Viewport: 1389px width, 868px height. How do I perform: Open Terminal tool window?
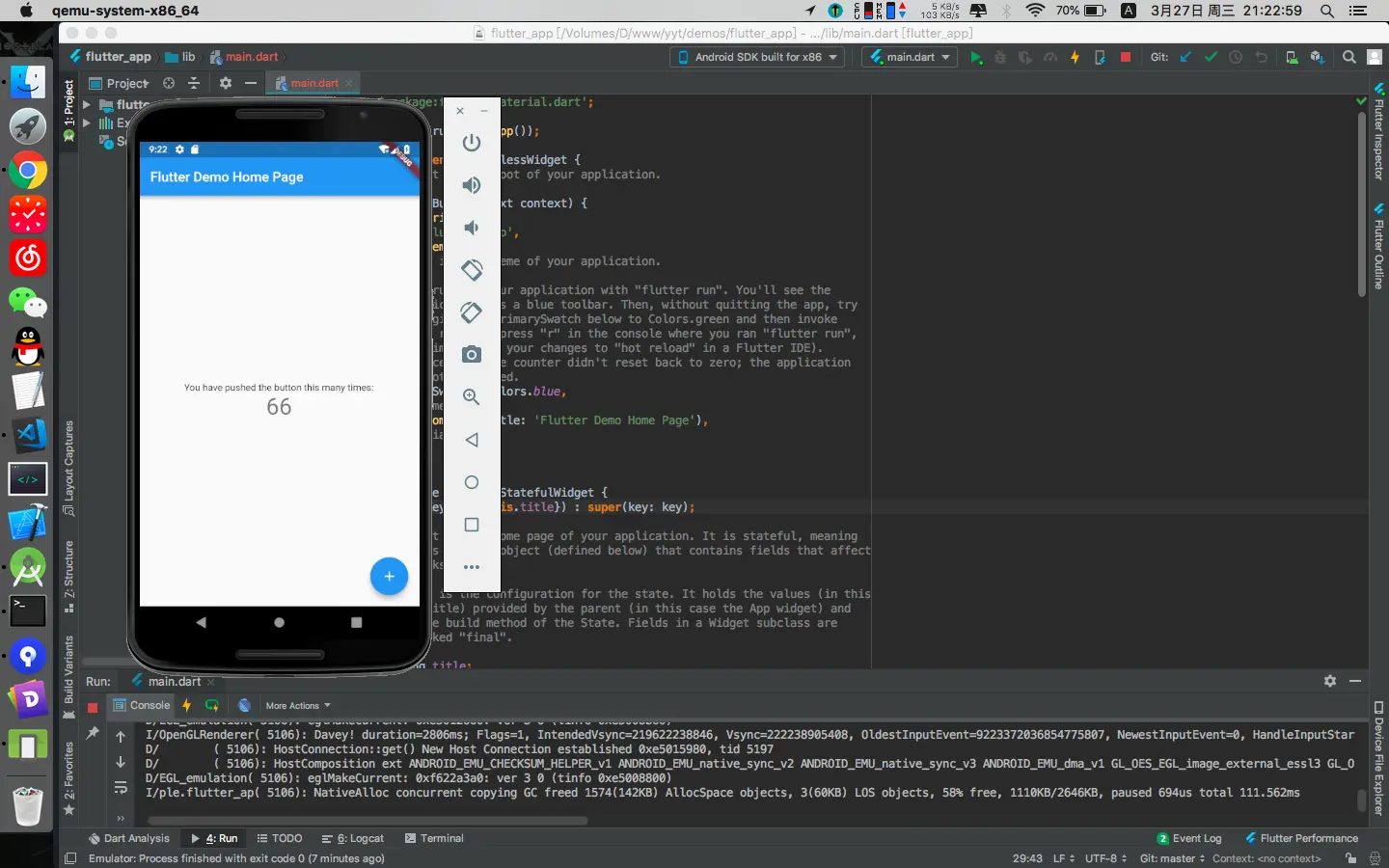tap(434, 839)
